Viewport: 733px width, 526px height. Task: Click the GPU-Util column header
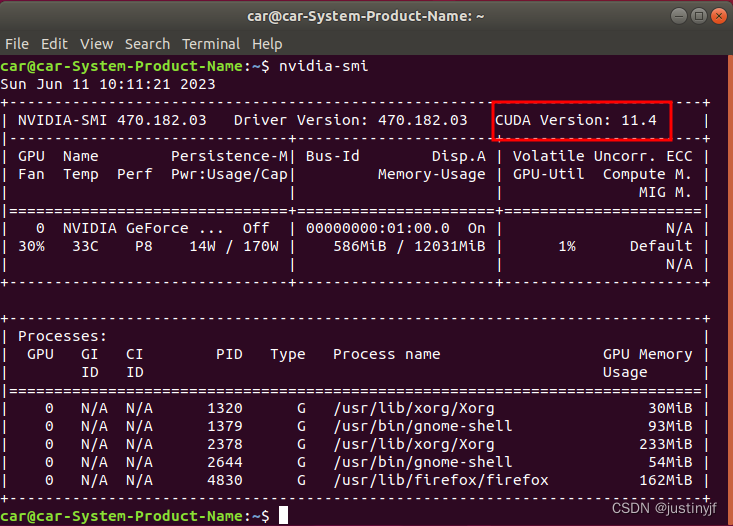tap(548, 174)
